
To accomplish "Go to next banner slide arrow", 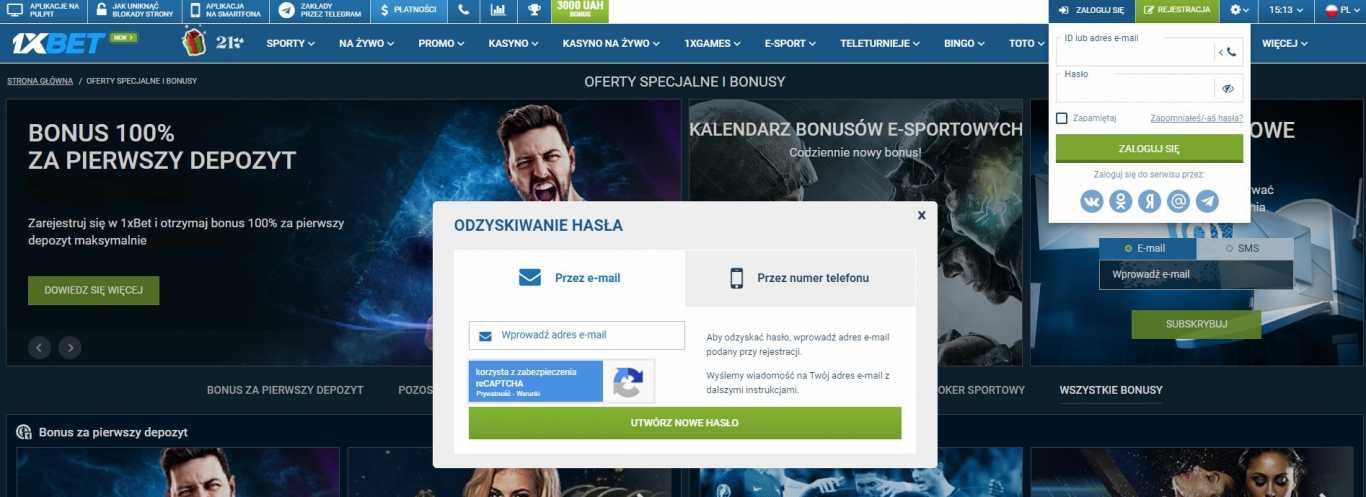I will pos(69,347).
